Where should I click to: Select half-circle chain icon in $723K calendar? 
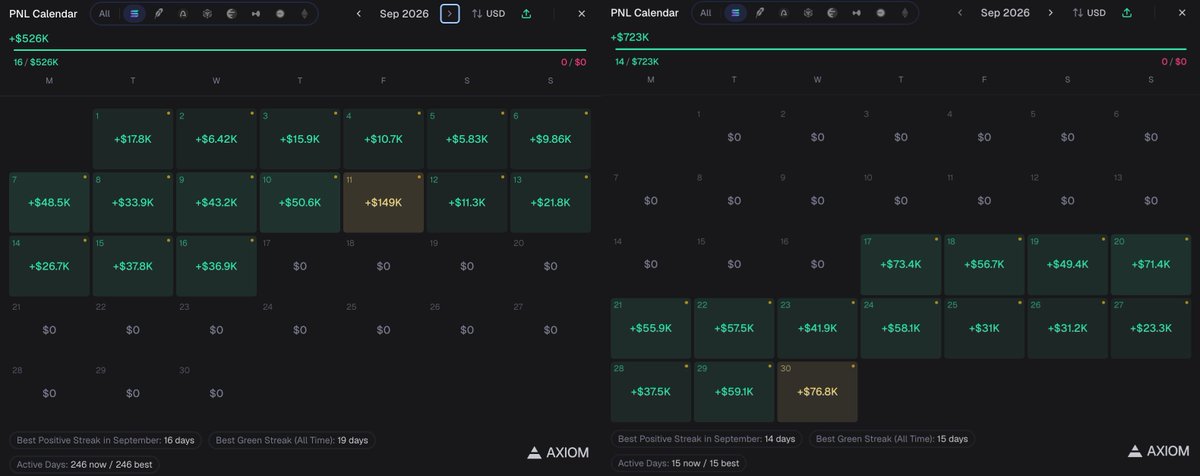[832, 13]
